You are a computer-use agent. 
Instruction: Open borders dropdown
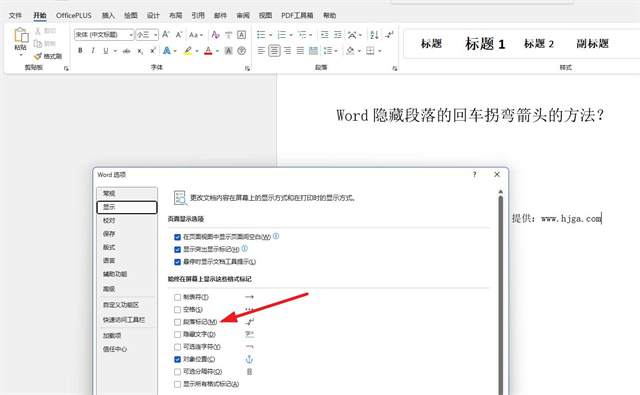(380, 51)
